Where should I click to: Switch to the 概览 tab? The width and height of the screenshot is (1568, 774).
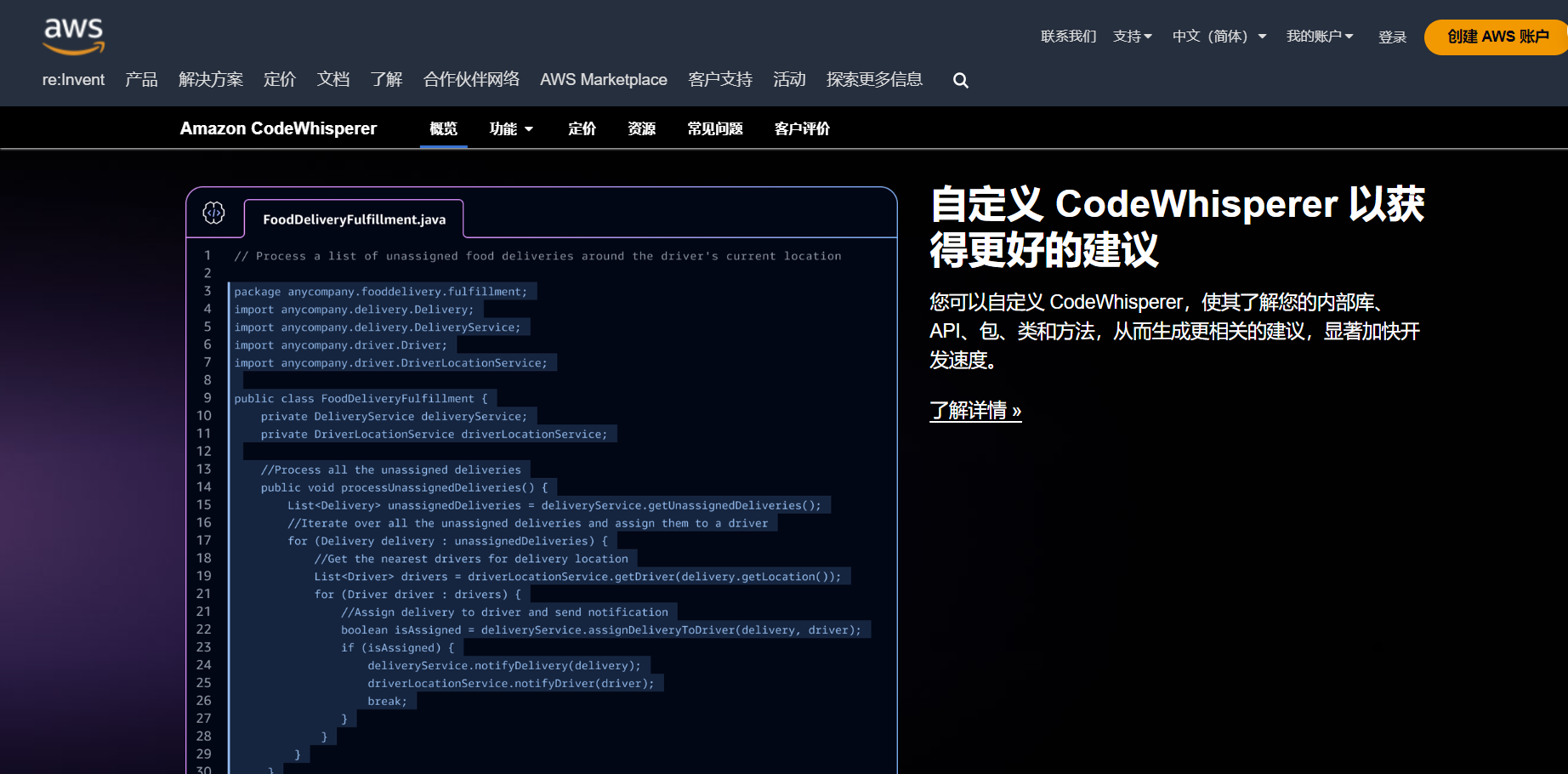coord(443,128)
